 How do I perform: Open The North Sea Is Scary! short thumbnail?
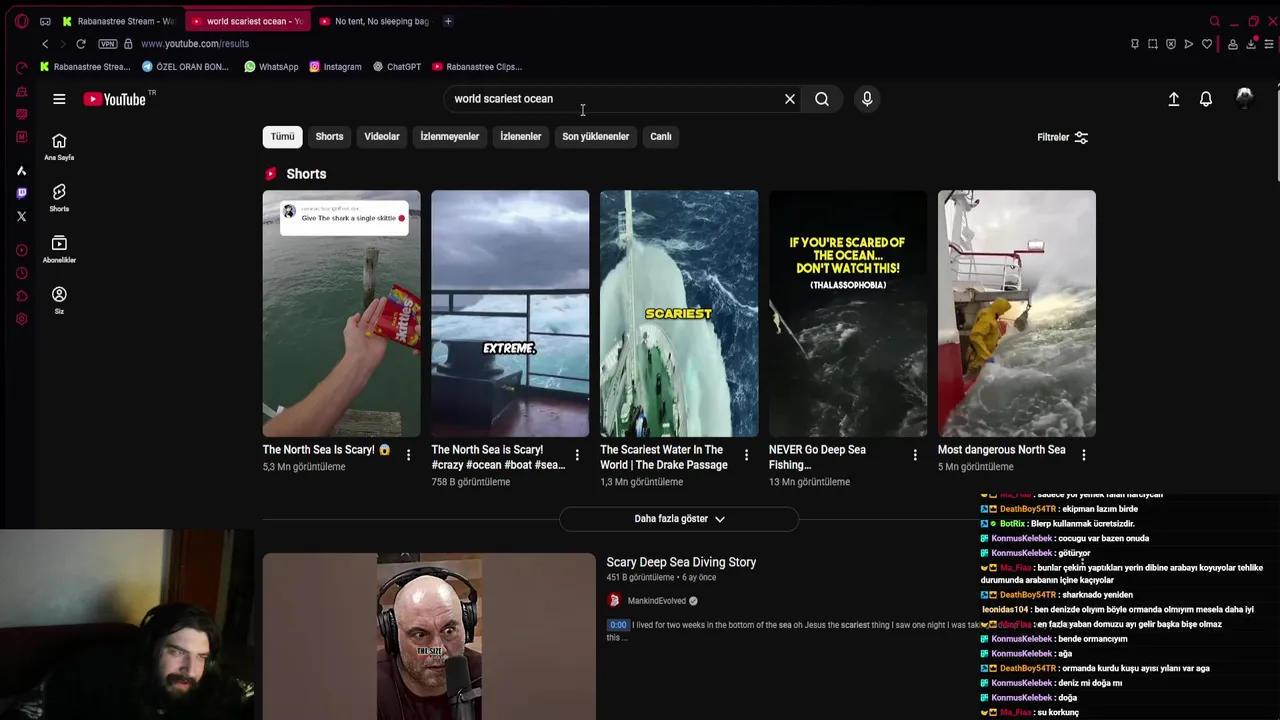point(341,314)
